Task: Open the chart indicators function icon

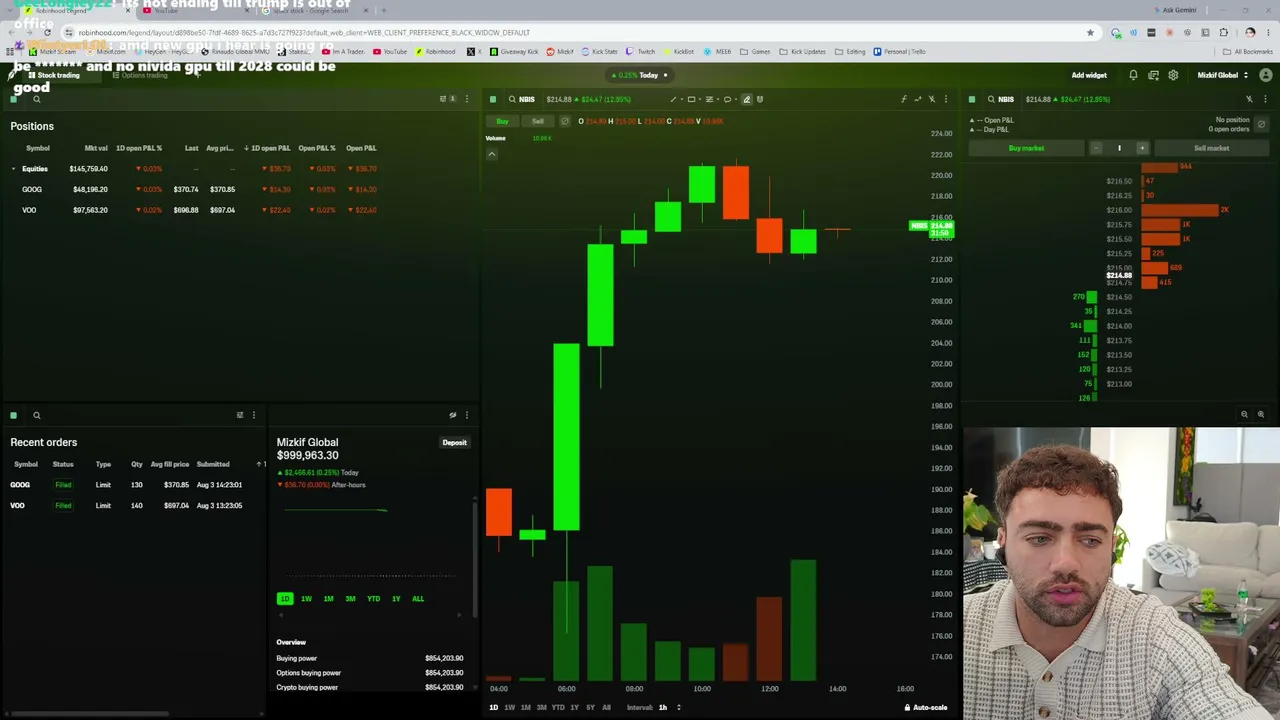Action: [x=903, y=99]
